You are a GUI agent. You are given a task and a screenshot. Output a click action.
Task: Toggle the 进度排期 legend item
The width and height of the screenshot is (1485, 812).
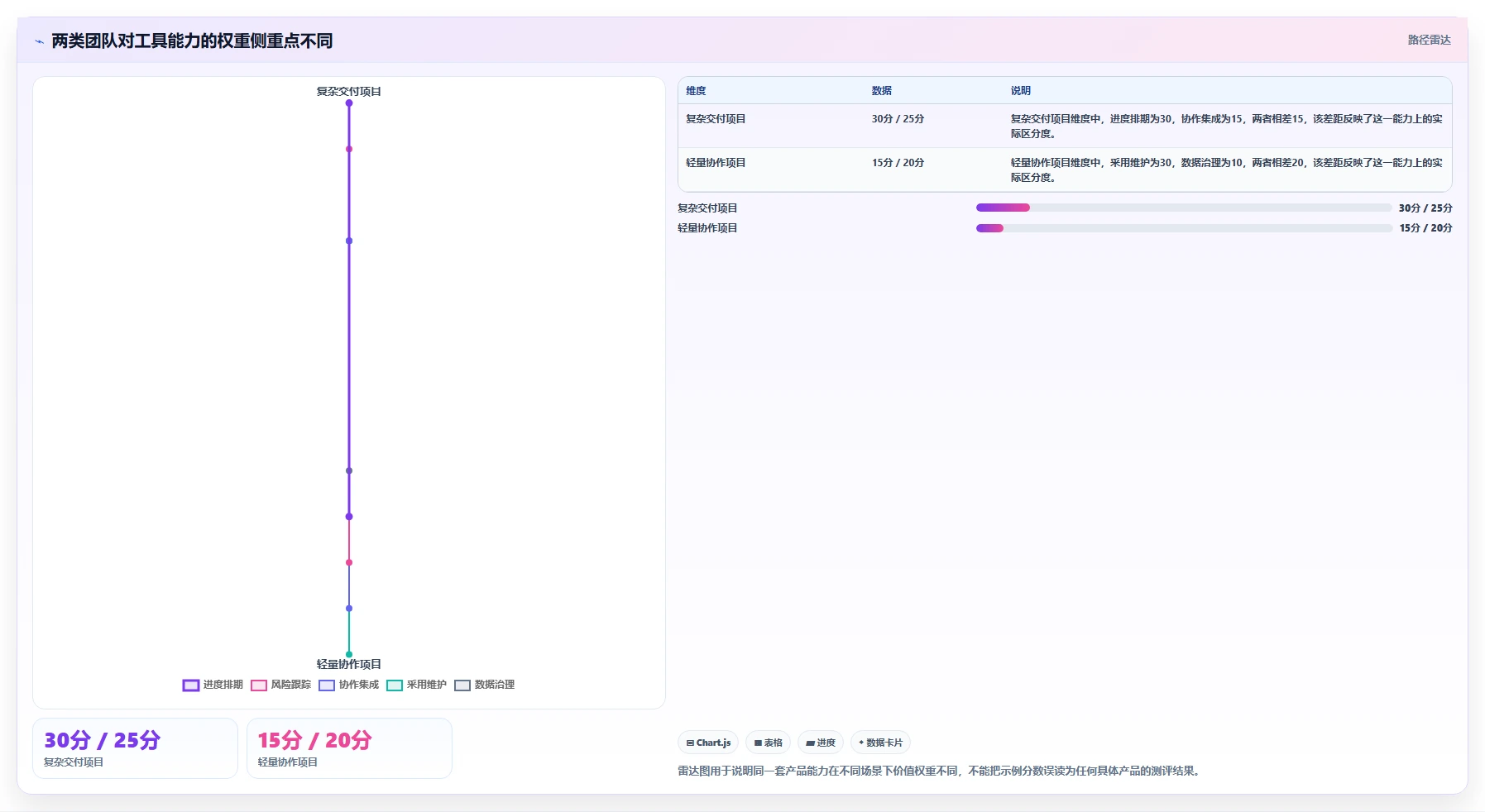pos(213,685)
